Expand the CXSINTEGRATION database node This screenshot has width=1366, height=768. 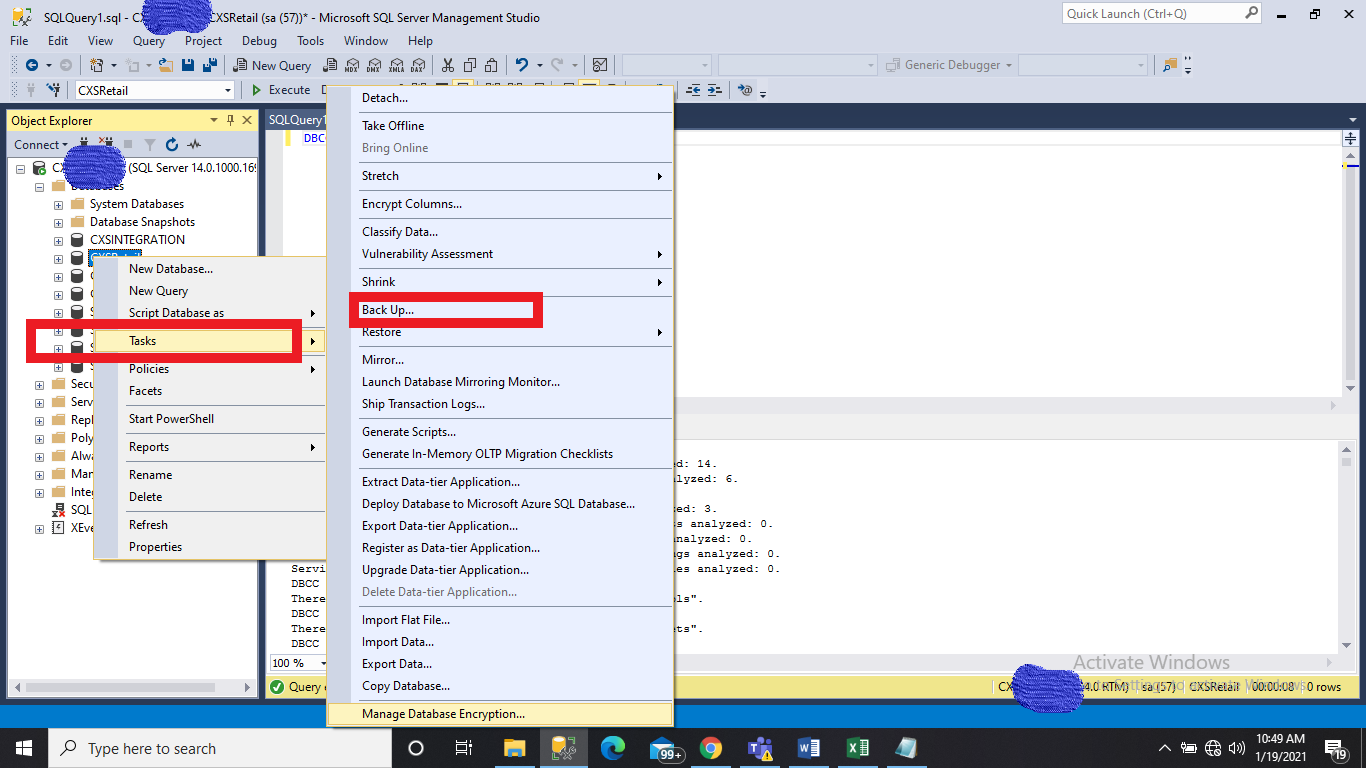(59, 240)
